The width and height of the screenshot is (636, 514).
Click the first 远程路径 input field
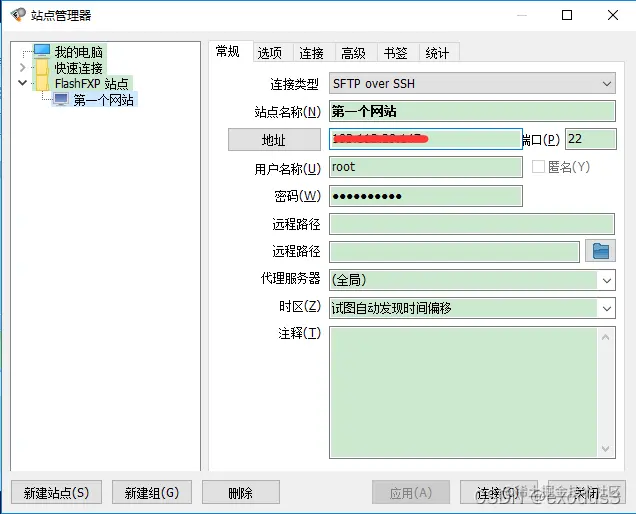472,224
